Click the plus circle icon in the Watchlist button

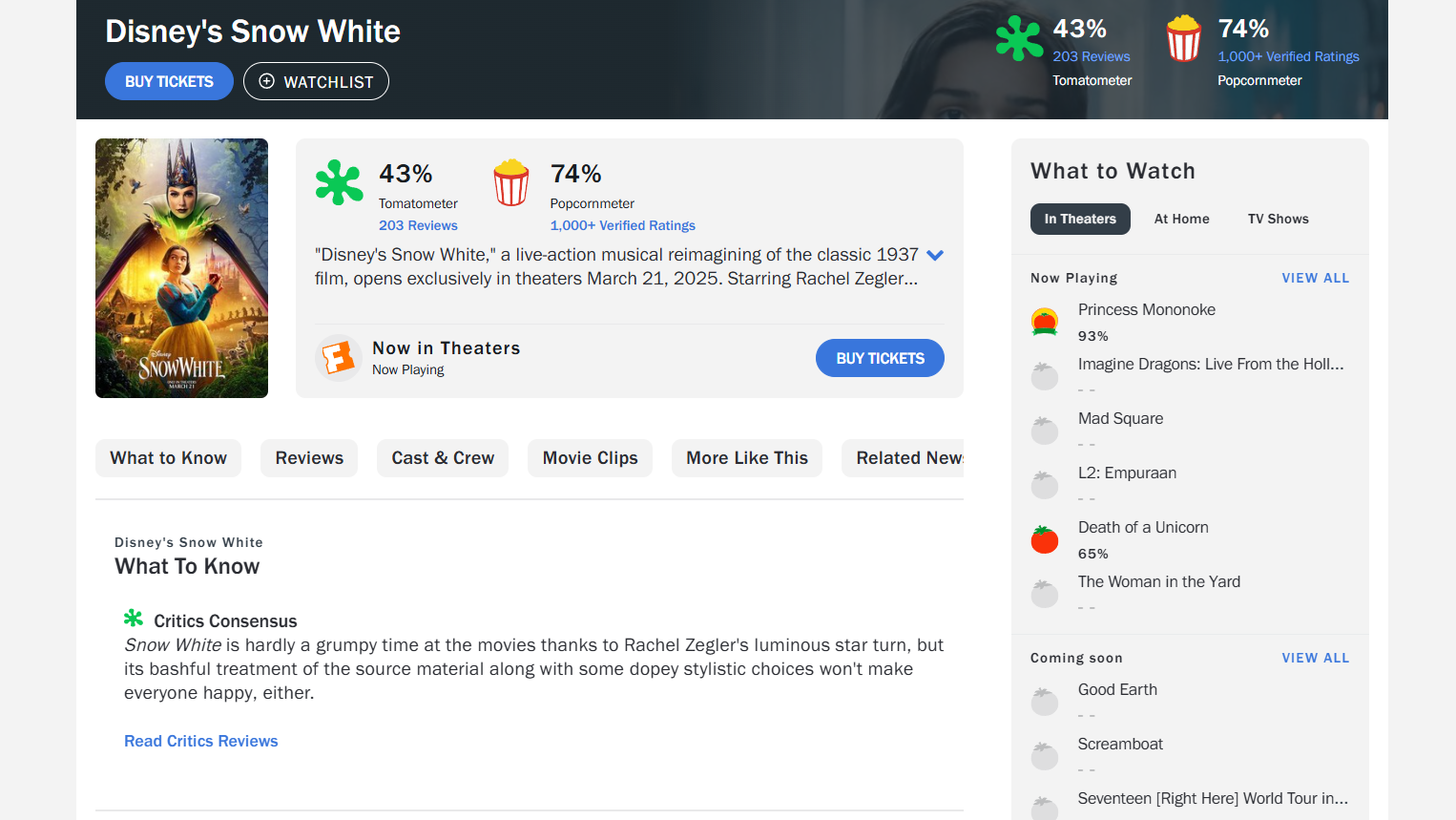click(x=267, y=81)
